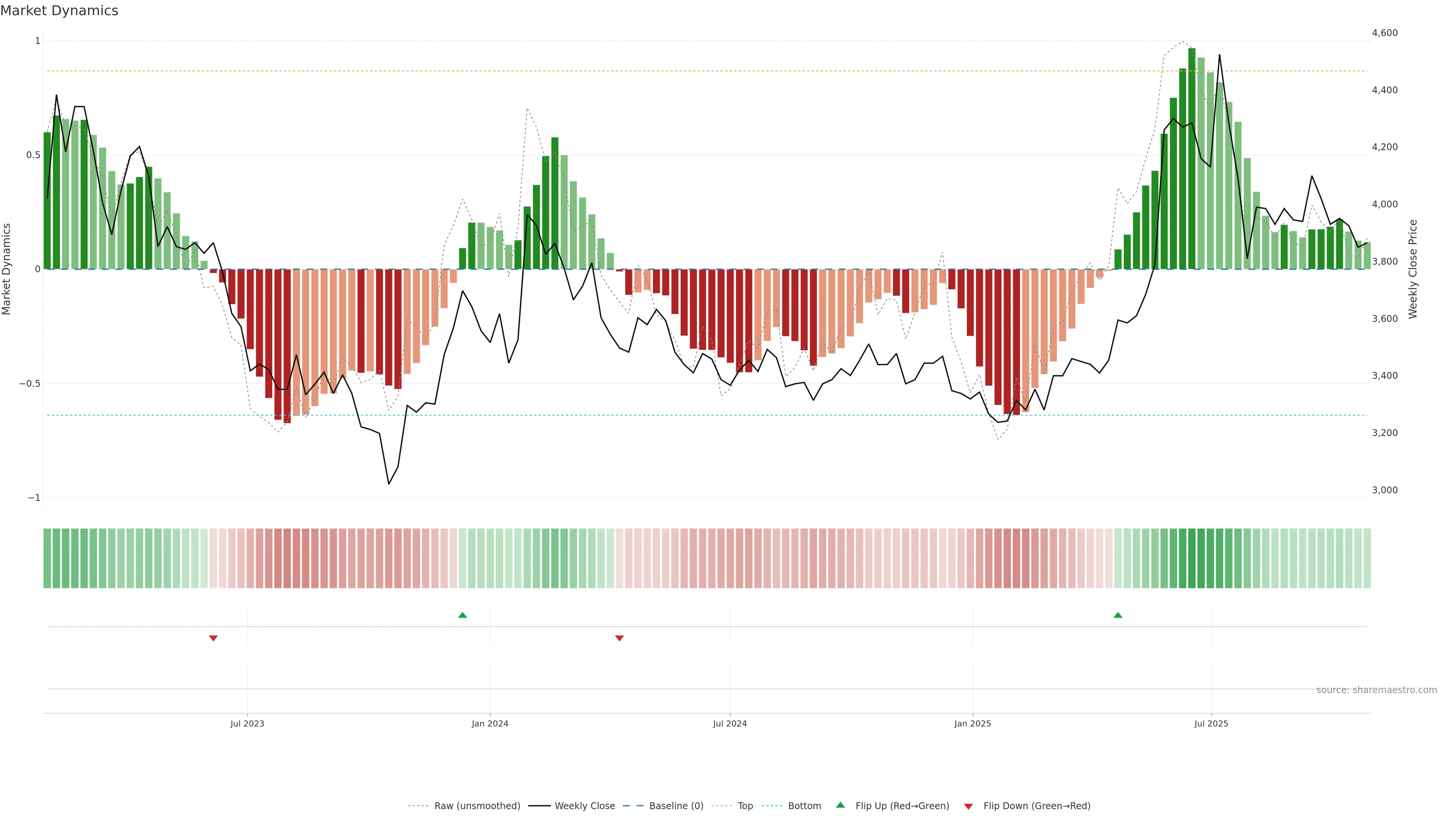1456x819 pixels.
Task: Click green flip-up marker near mid-2025
Action: pos(1117,615)
